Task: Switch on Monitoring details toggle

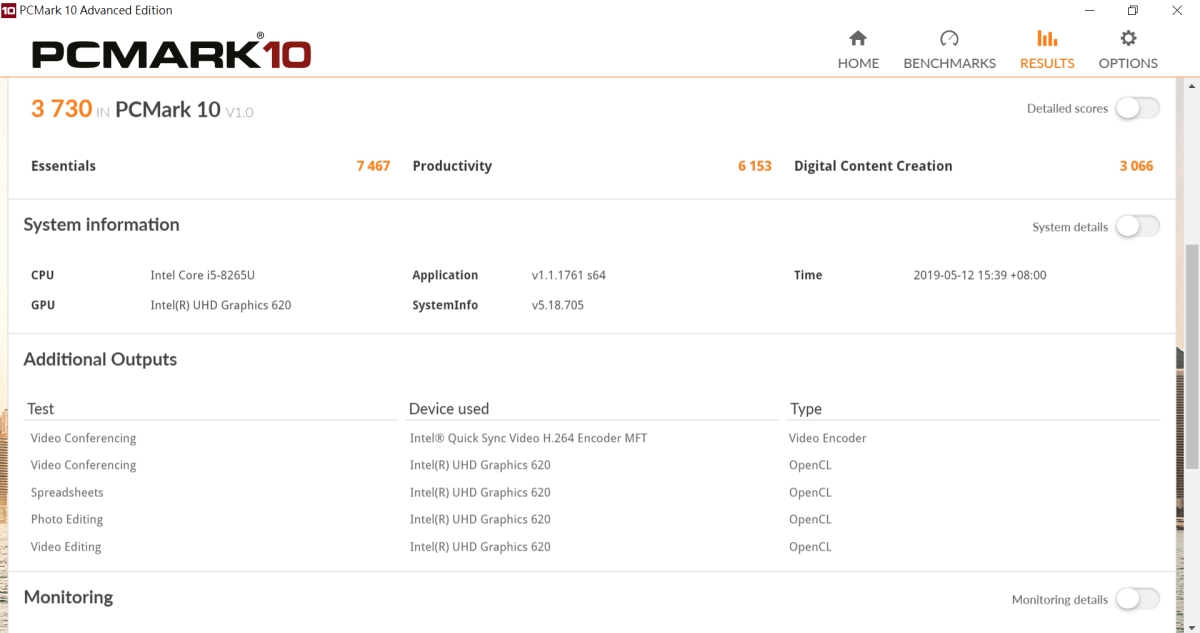Action: coord(1137,599)
